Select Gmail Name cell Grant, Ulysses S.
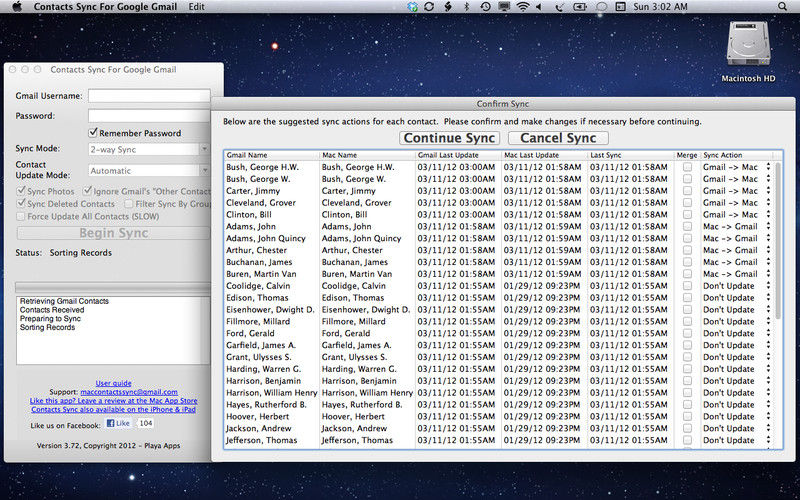The height and width of the screenshot is (500, 800). [271, 357]
